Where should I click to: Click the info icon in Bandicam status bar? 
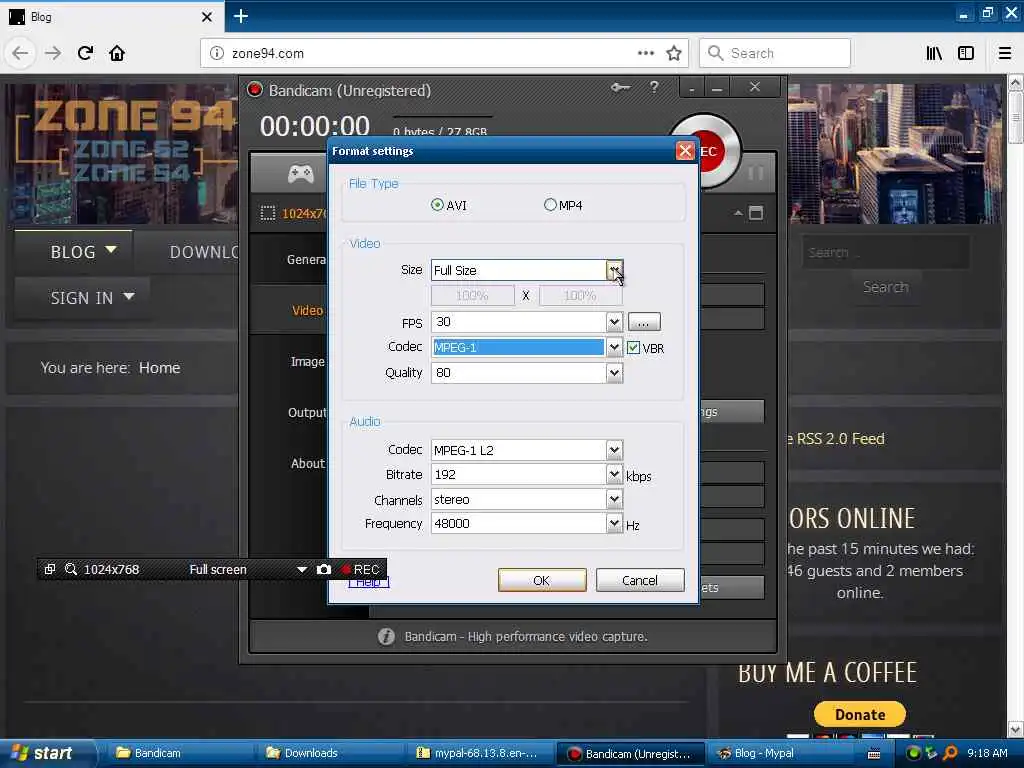click(386, 636)
